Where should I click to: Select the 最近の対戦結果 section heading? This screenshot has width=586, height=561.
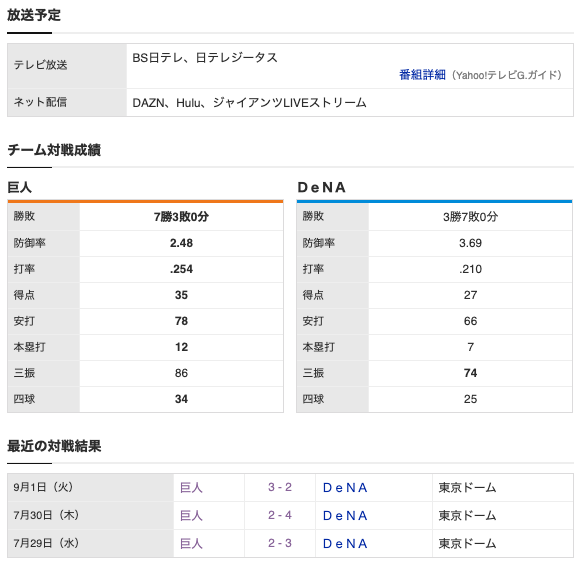(x=54, y=446)
